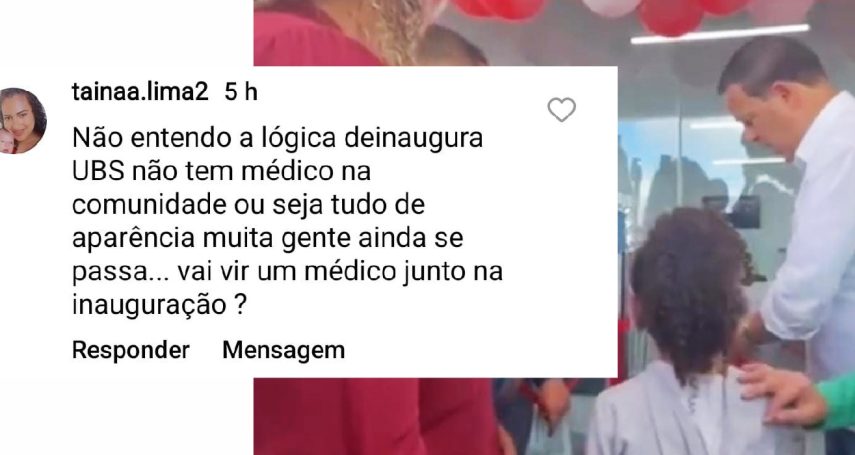The width and height of the screenshot is (855, 455).
Task: Click "inauguração ?" on the comment's last line
Action: coord(159,306)
